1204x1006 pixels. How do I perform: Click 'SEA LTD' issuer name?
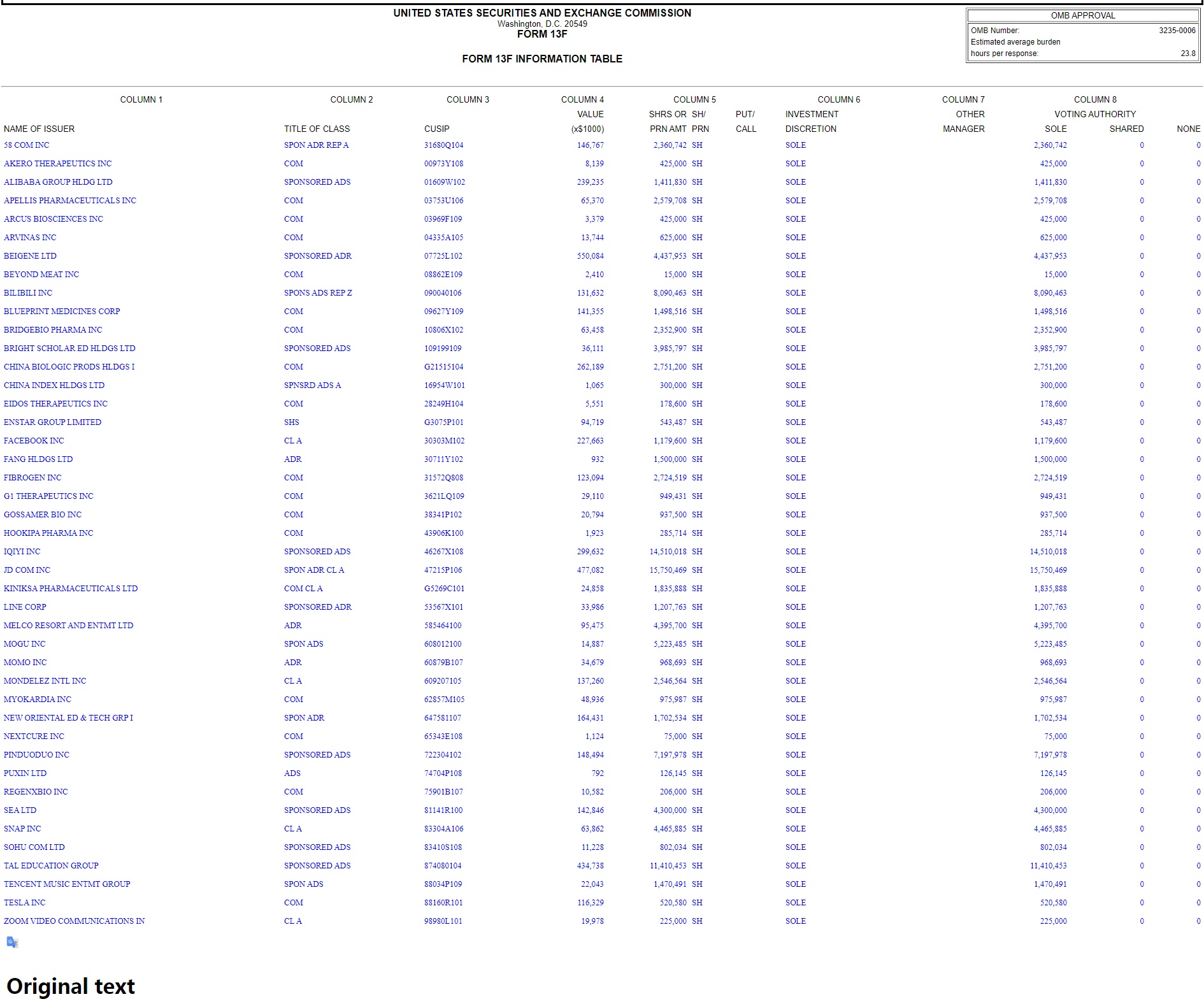coord(20,810)
